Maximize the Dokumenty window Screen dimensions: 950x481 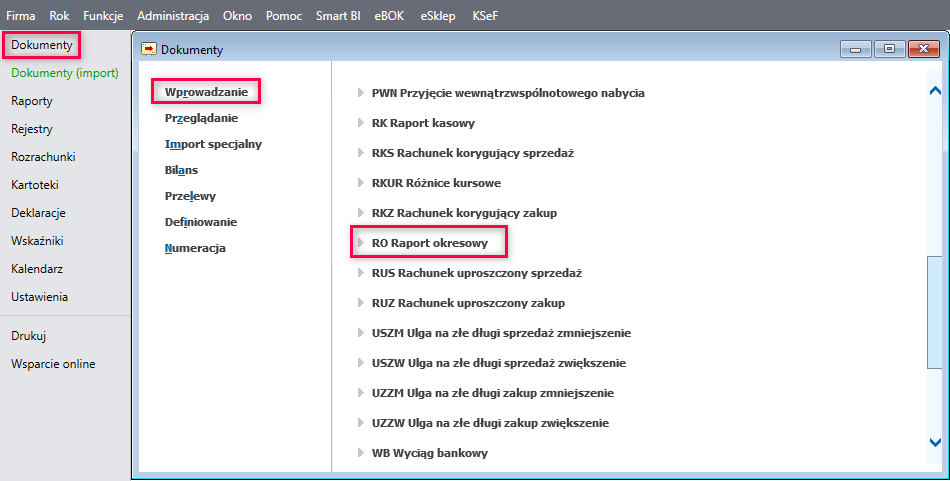(x=889, y=49)
